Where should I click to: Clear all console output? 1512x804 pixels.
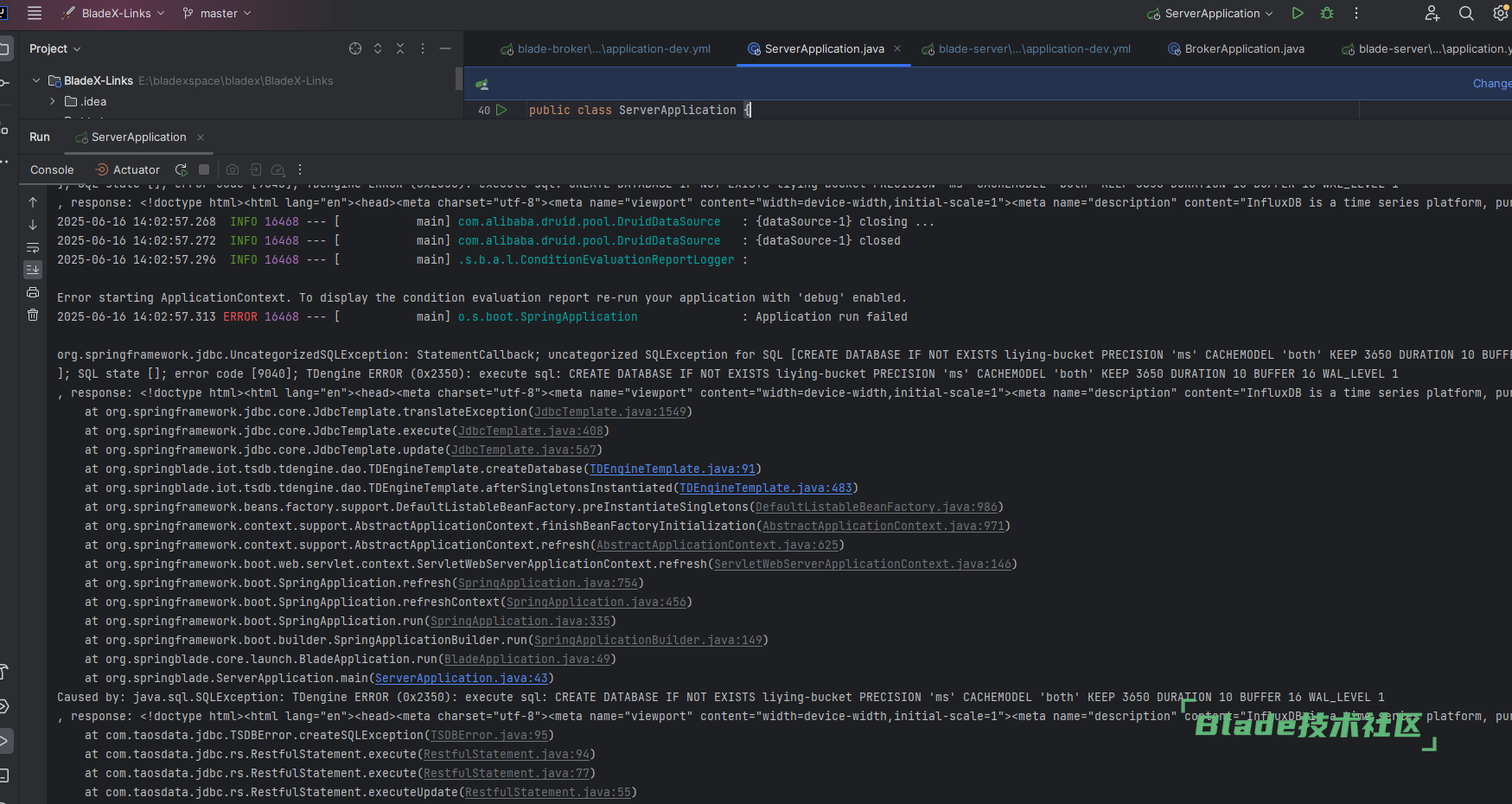click(33, 315)
